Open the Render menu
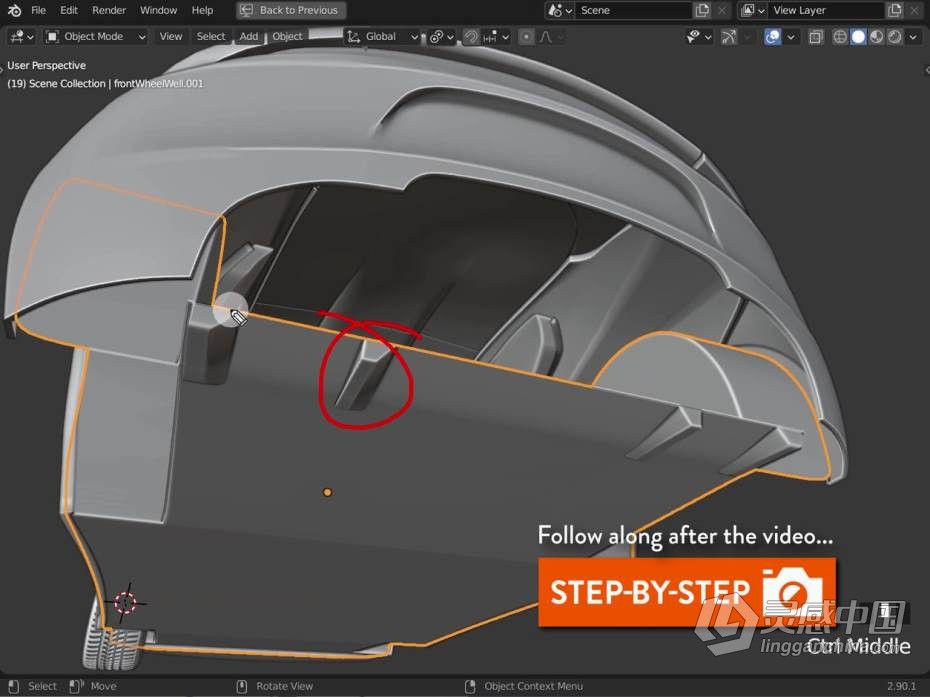The image size is (930, 697). 109,10
